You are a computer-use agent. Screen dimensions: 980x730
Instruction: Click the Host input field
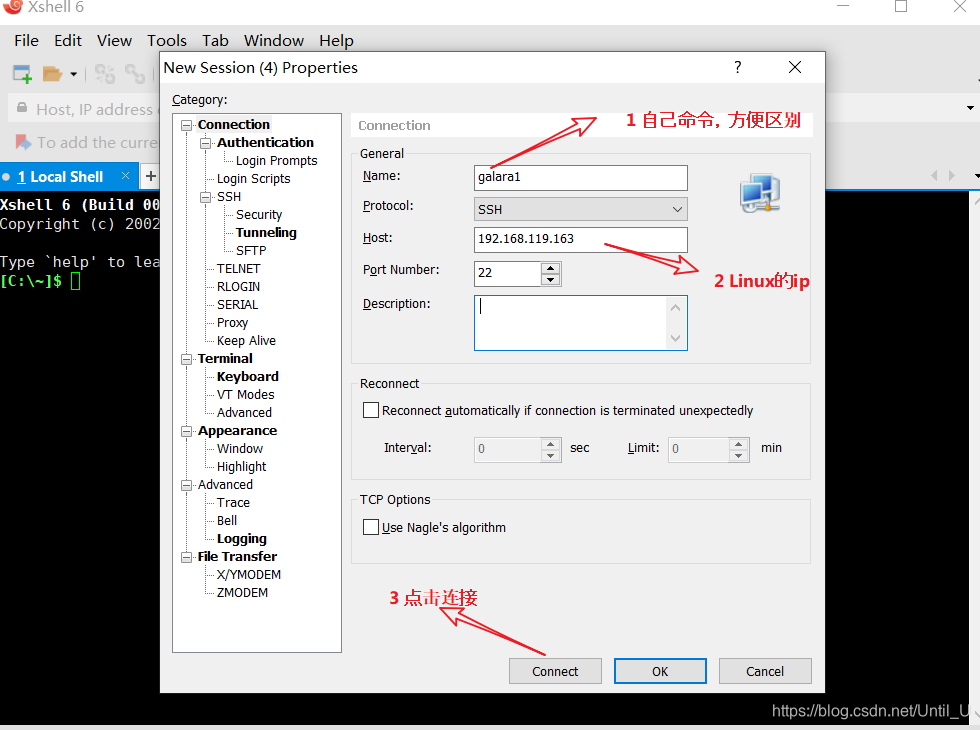point(581,239)
